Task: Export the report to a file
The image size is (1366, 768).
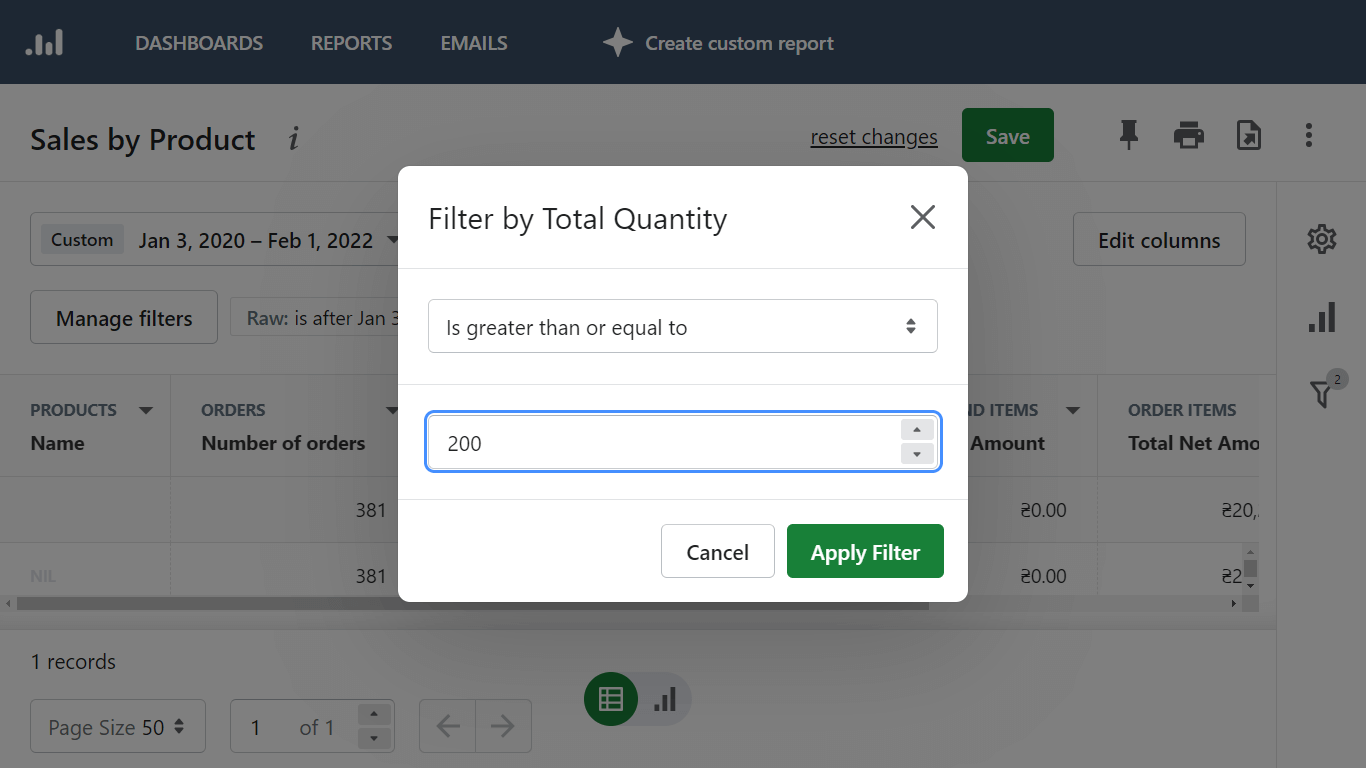Action: [x=1249, y=135]
